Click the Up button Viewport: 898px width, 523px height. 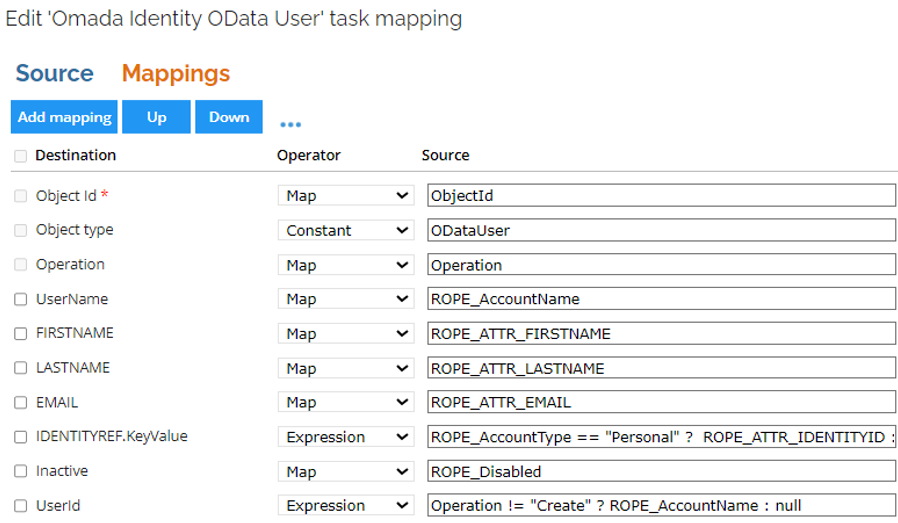[x=156, y=117]
